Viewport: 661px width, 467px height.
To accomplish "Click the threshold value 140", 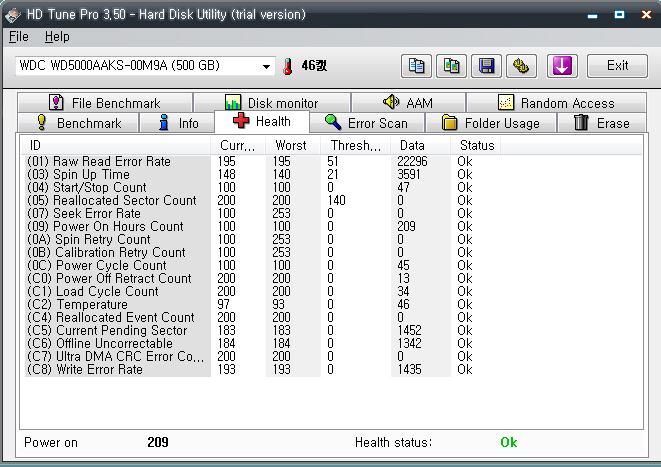I will [336, 201].
